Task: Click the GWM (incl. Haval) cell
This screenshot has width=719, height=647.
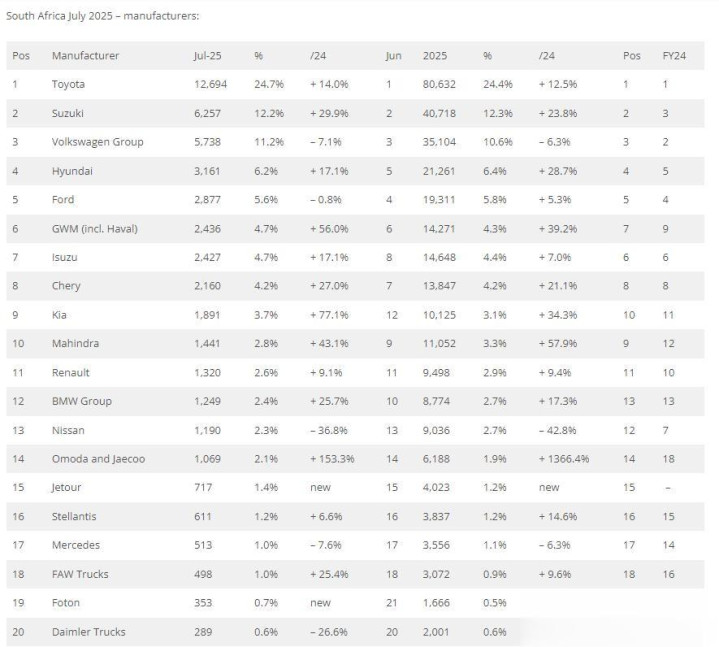Action: [94, 229]
